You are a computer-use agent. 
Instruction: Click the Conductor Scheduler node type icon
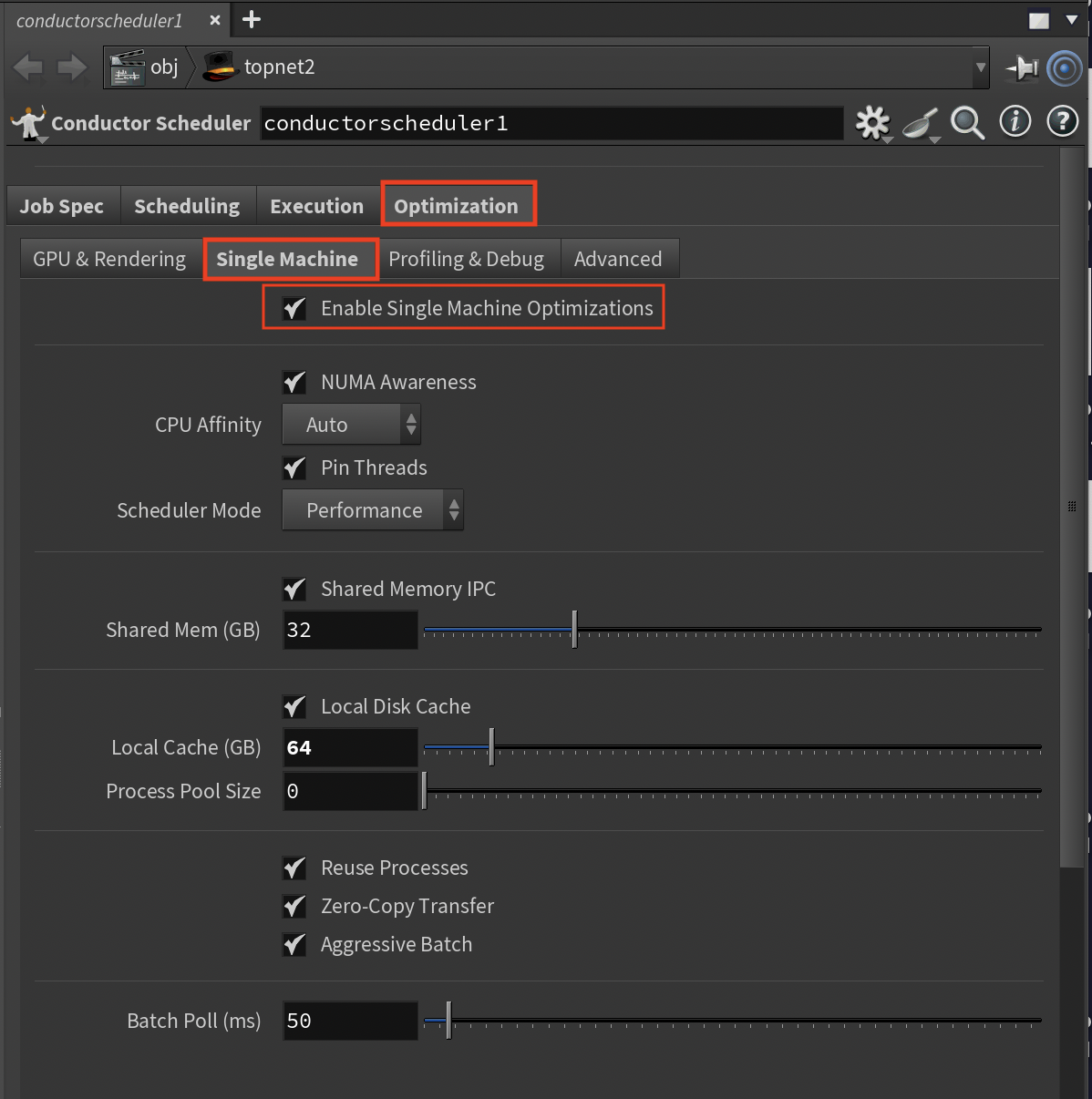28,123
